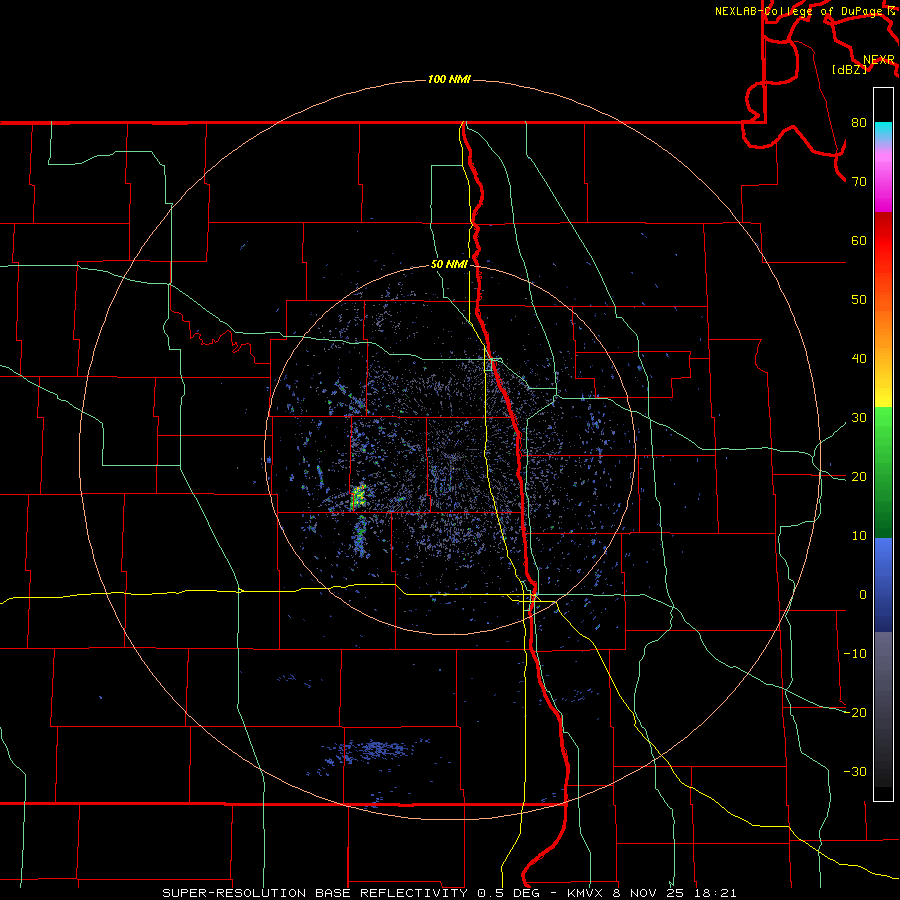
Task: Click the 60 value on the color scale
Action: (x=859, y=241)
